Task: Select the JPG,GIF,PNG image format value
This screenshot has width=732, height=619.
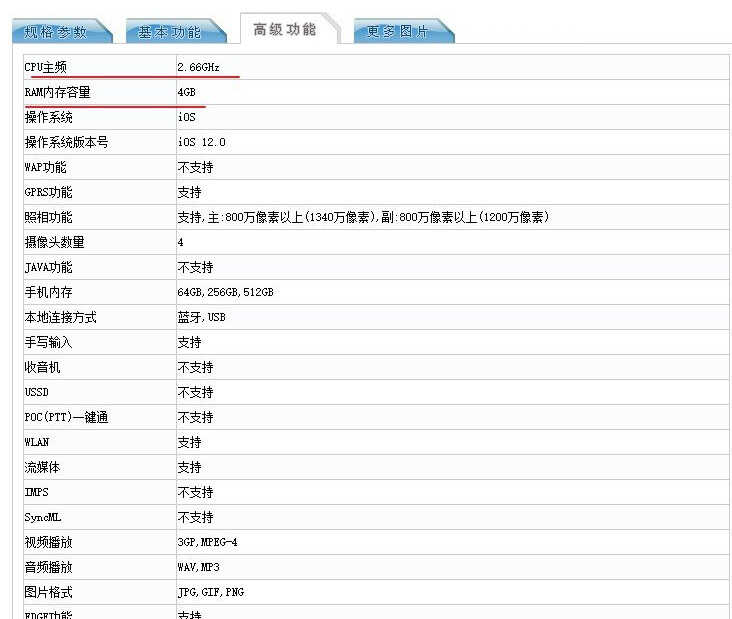Action: click(210, 592)
